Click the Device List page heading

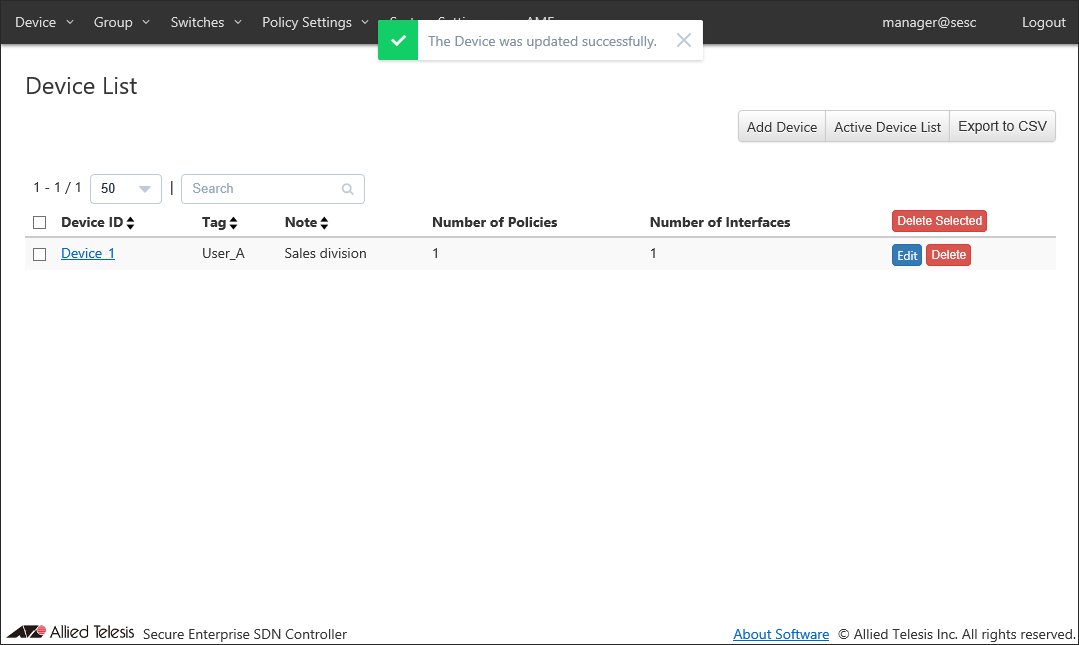pos(81,86)
